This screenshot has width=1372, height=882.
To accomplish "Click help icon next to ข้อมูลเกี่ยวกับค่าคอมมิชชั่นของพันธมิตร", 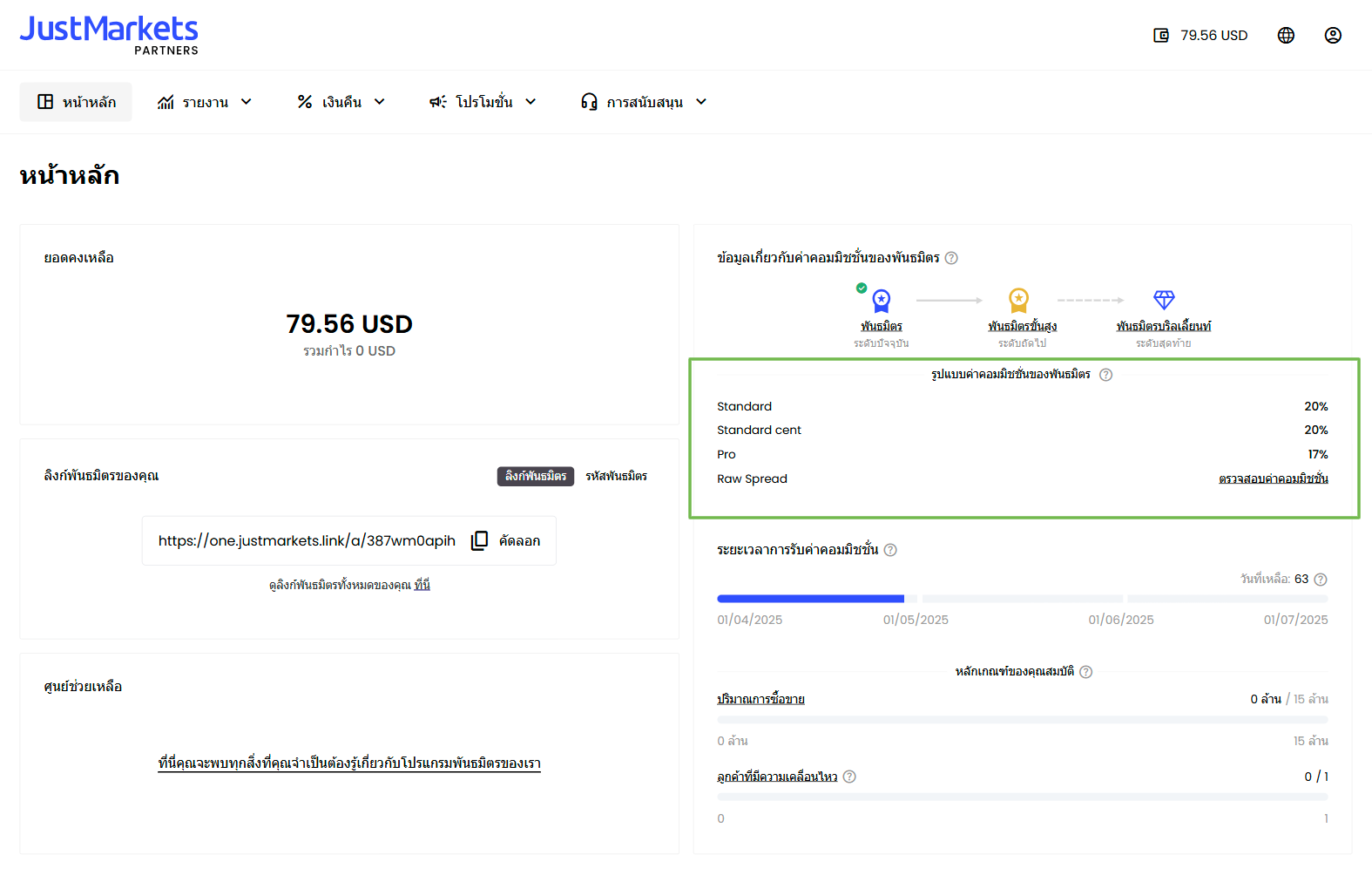I will (951, 258).
